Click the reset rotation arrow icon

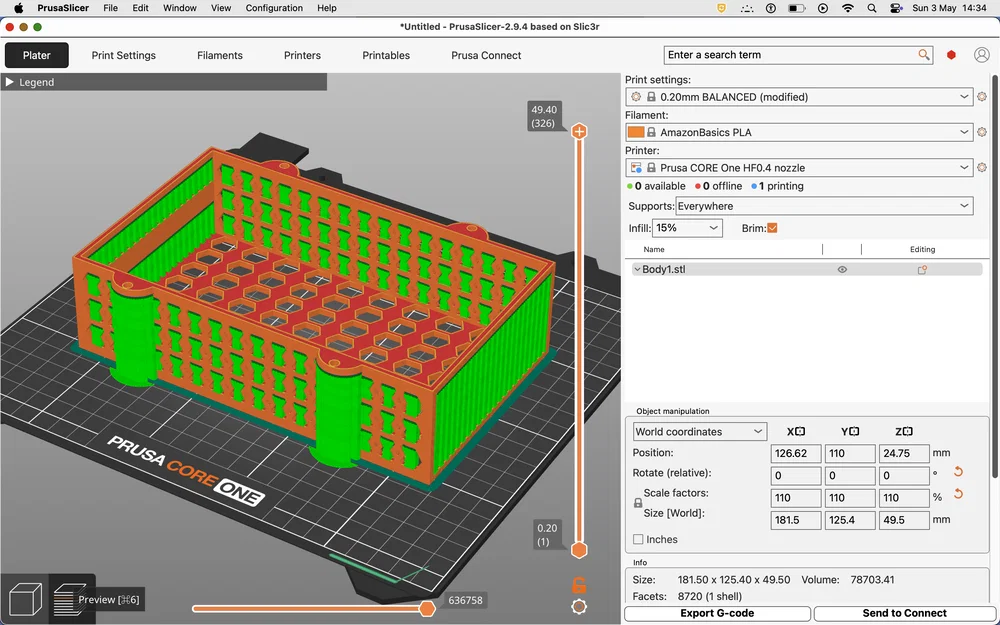click(958, 472)
